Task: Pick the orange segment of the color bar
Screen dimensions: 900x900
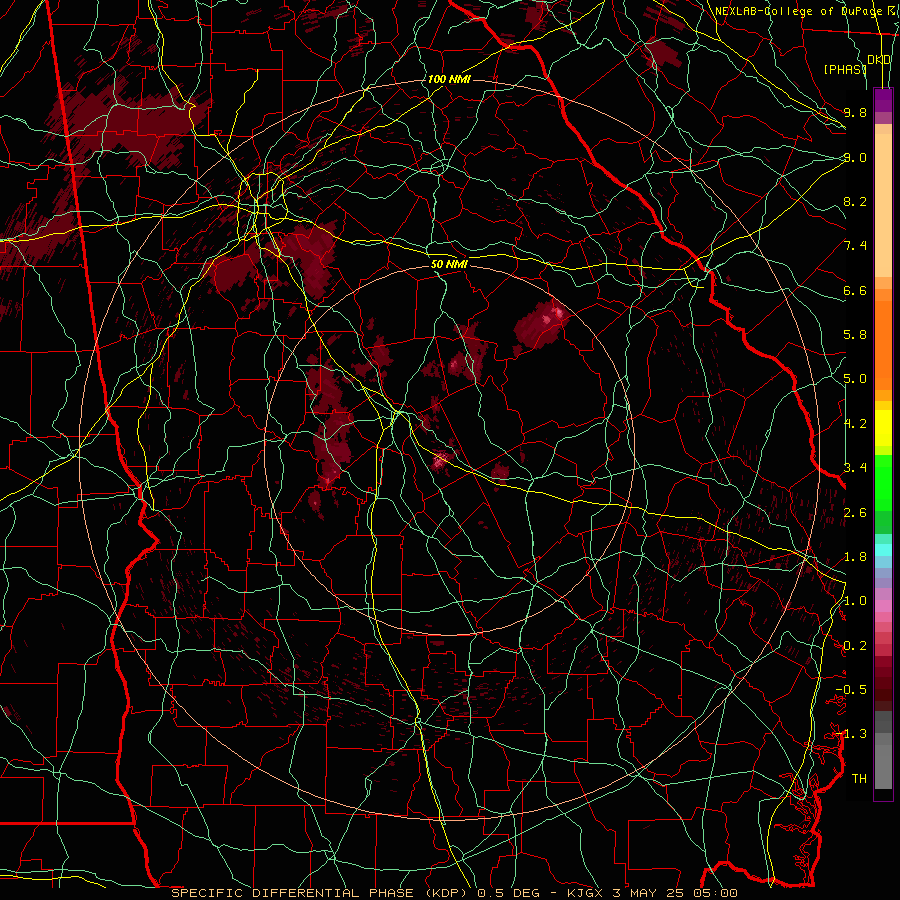Action: pos(883,345)
